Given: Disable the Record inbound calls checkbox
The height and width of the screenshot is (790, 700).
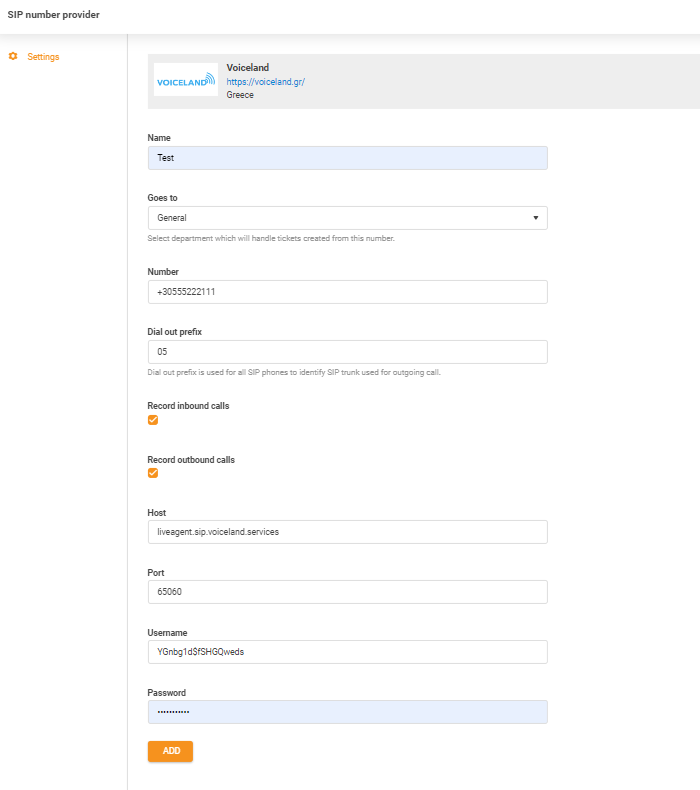Looking at the screenshot, I should click(x=153, y=420).
